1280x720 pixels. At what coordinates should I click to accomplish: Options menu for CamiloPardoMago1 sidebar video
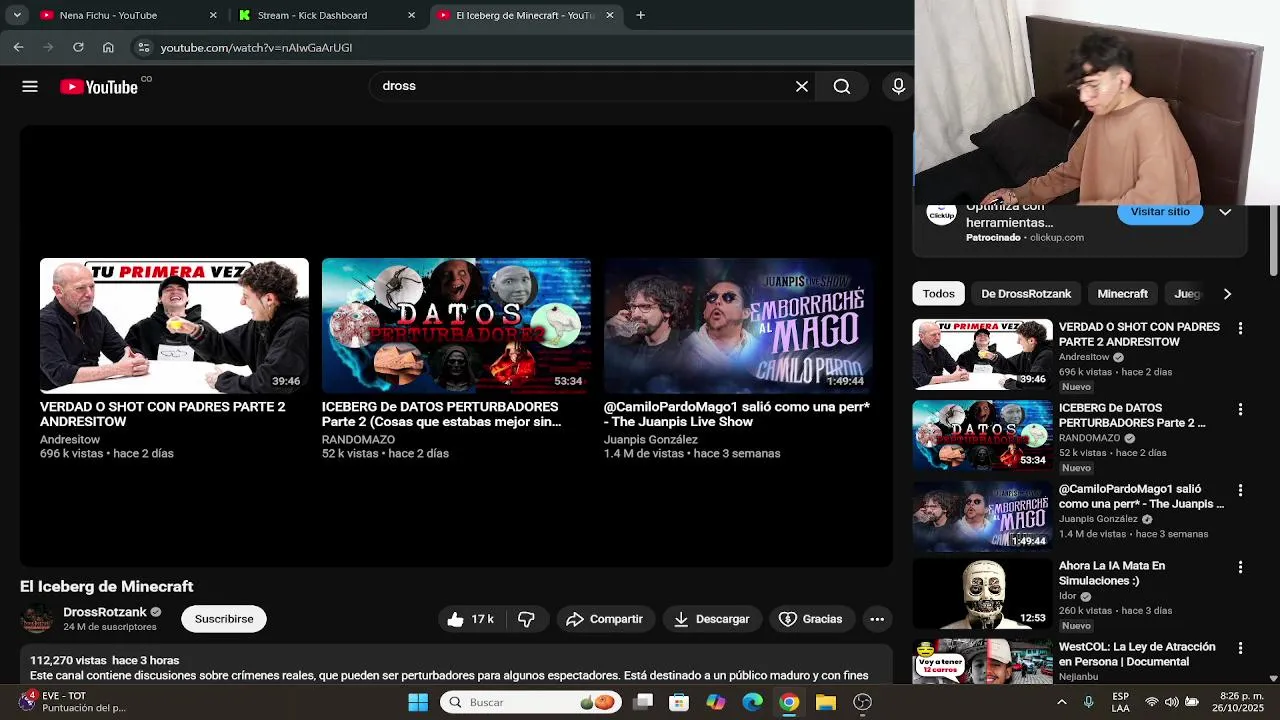click(x=1240, y=490)
